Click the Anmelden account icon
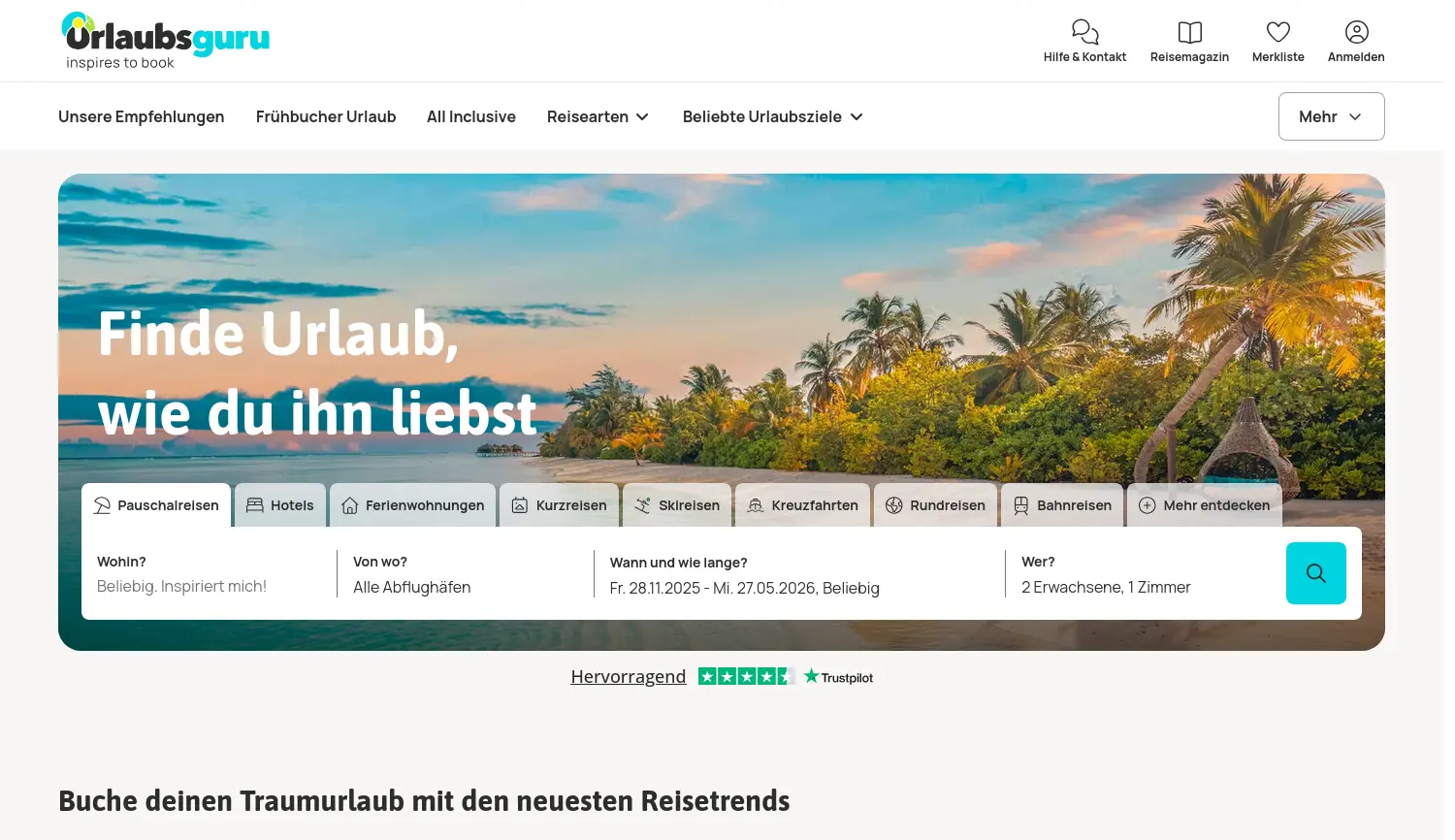 tap(1356, 32)
